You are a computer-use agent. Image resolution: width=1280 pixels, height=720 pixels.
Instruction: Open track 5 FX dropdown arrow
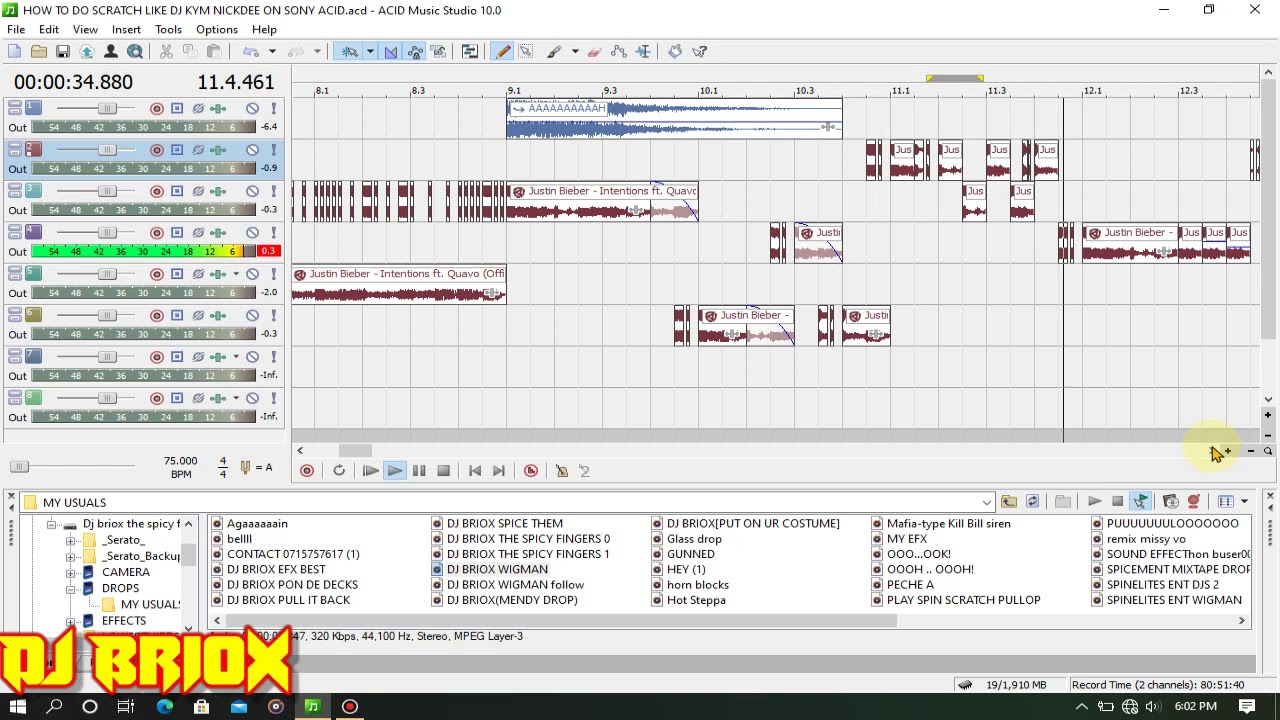pos(236,274)
